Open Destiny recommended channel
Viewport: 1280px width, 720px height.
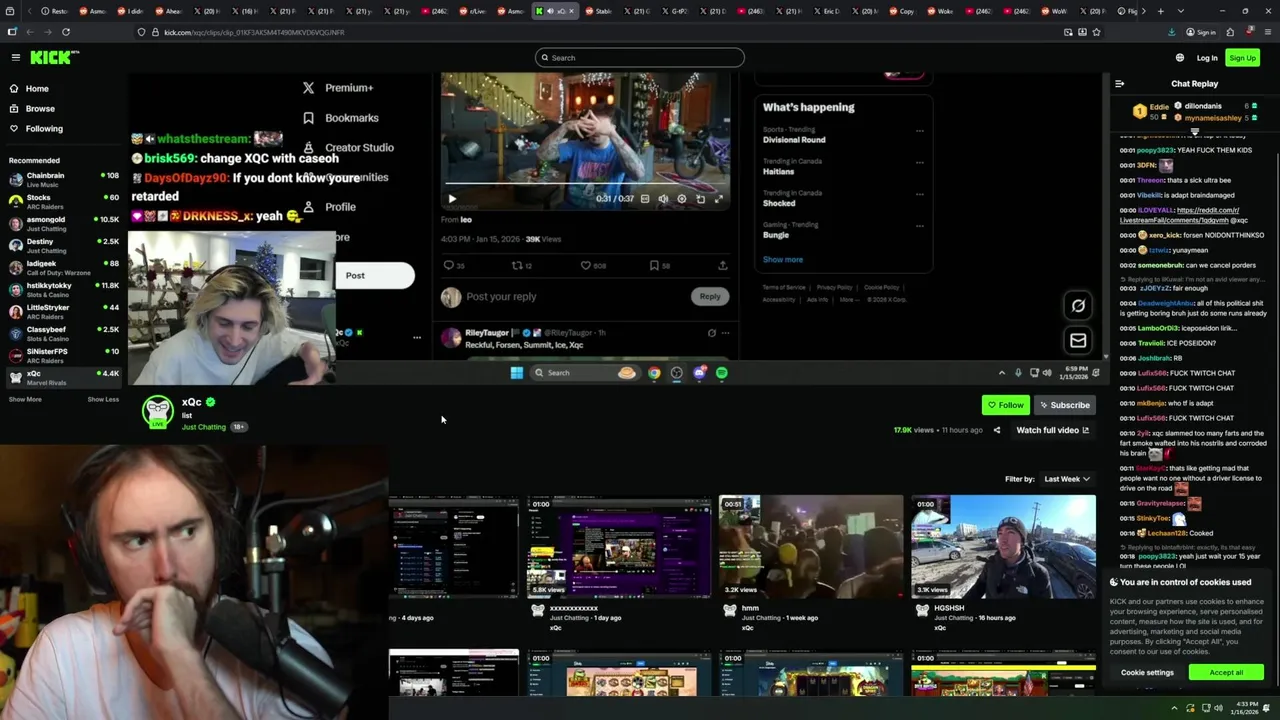coord(63,246)
